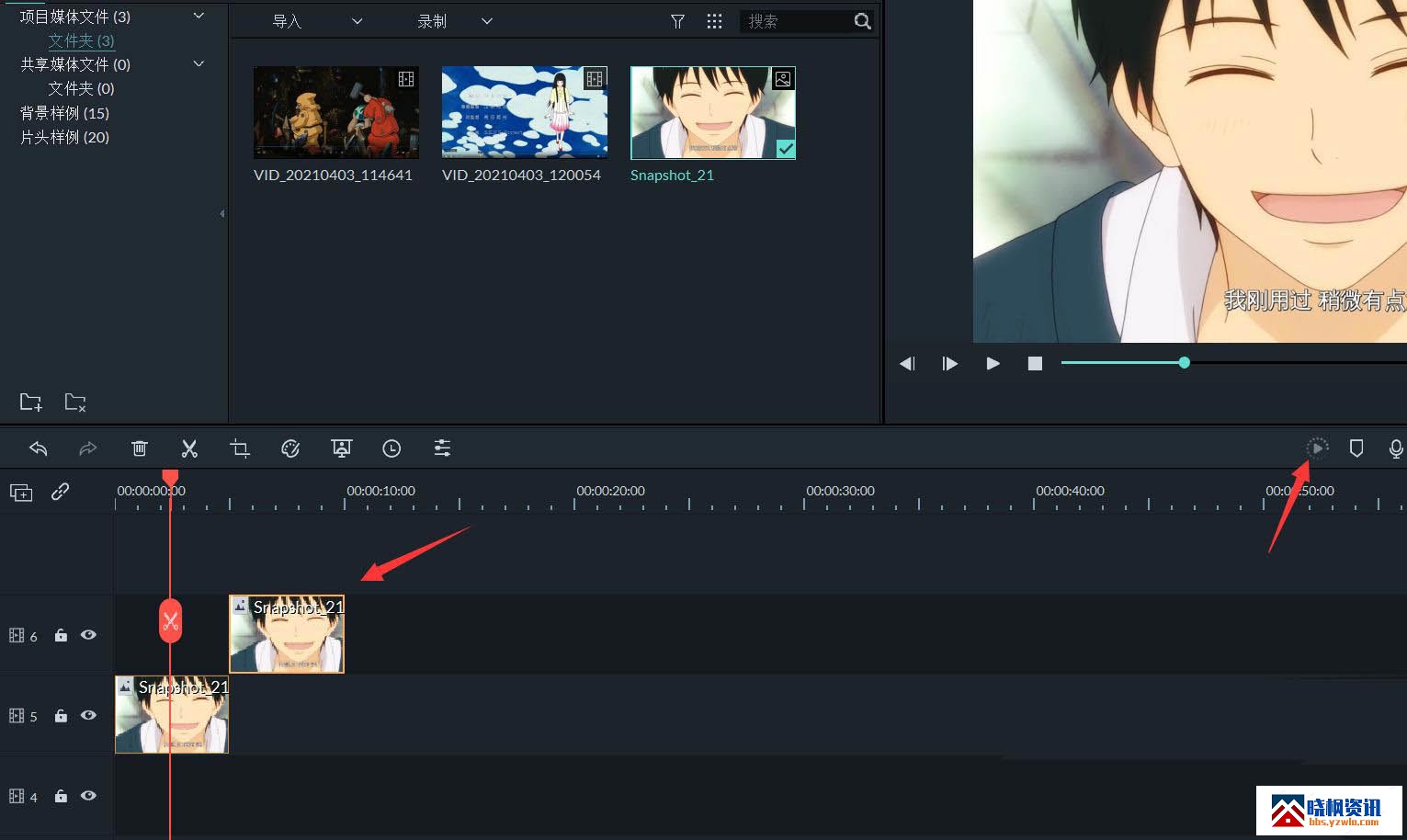Click the 00:00:30:00 ruler timestamp
The image size is (1407, 840).
(x=840, y=491)
